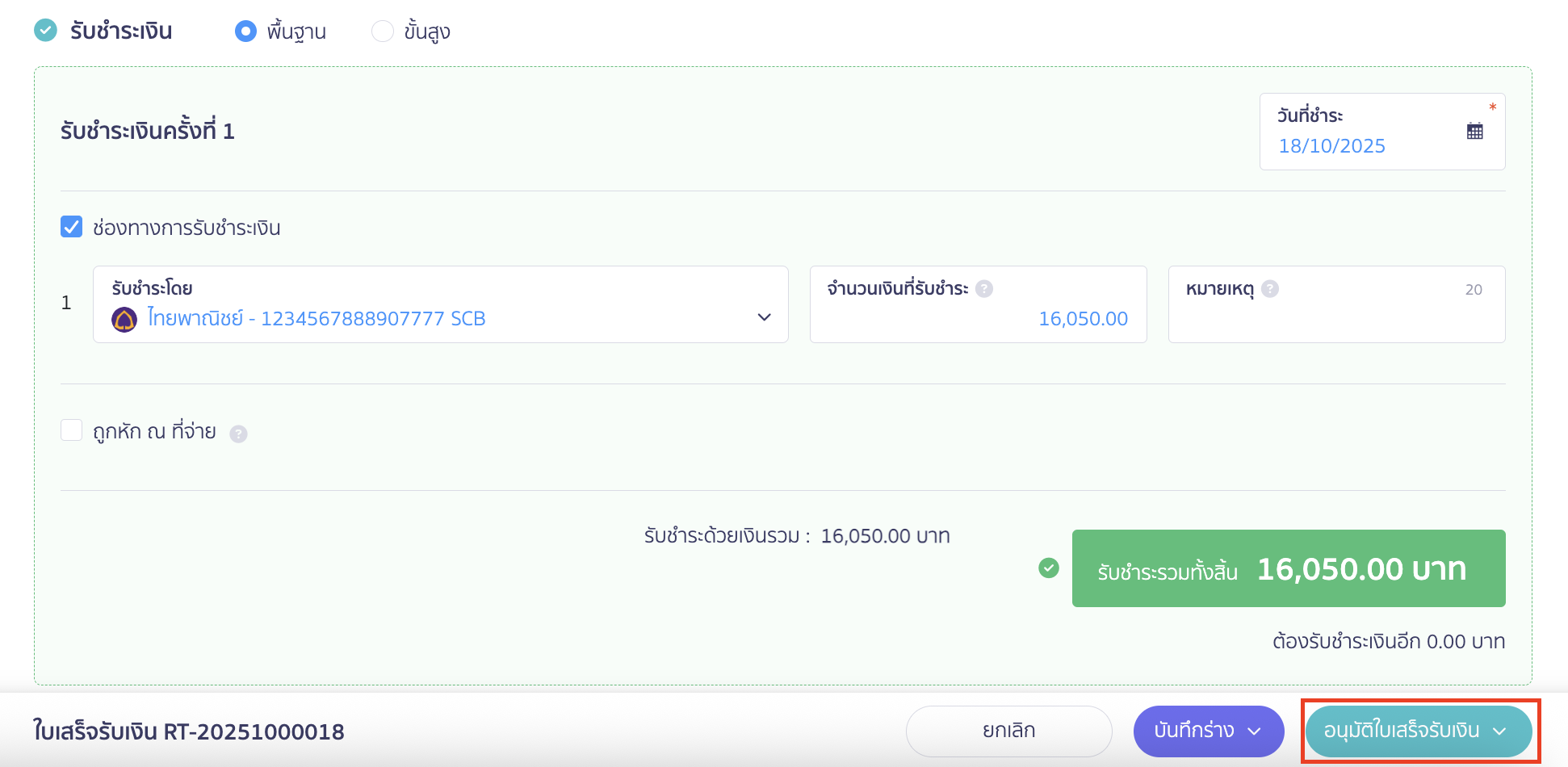
Task: Click help icon beside ถูกหัก ณ ที่จ่าย
Action: click(238, 434)
